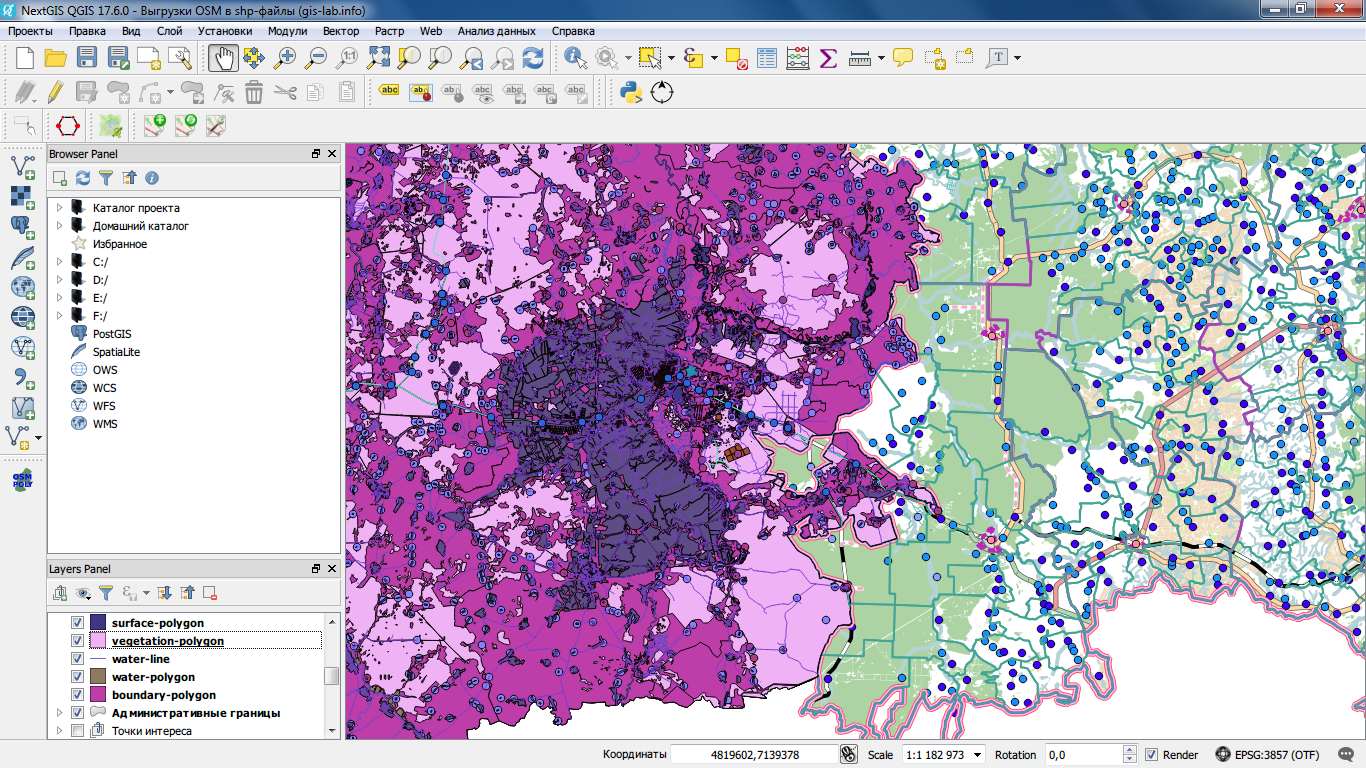Enable the Точки интереса layer checkbox
The width and height of the screenshot is (1366, 768).
click(x=77, y=731)
